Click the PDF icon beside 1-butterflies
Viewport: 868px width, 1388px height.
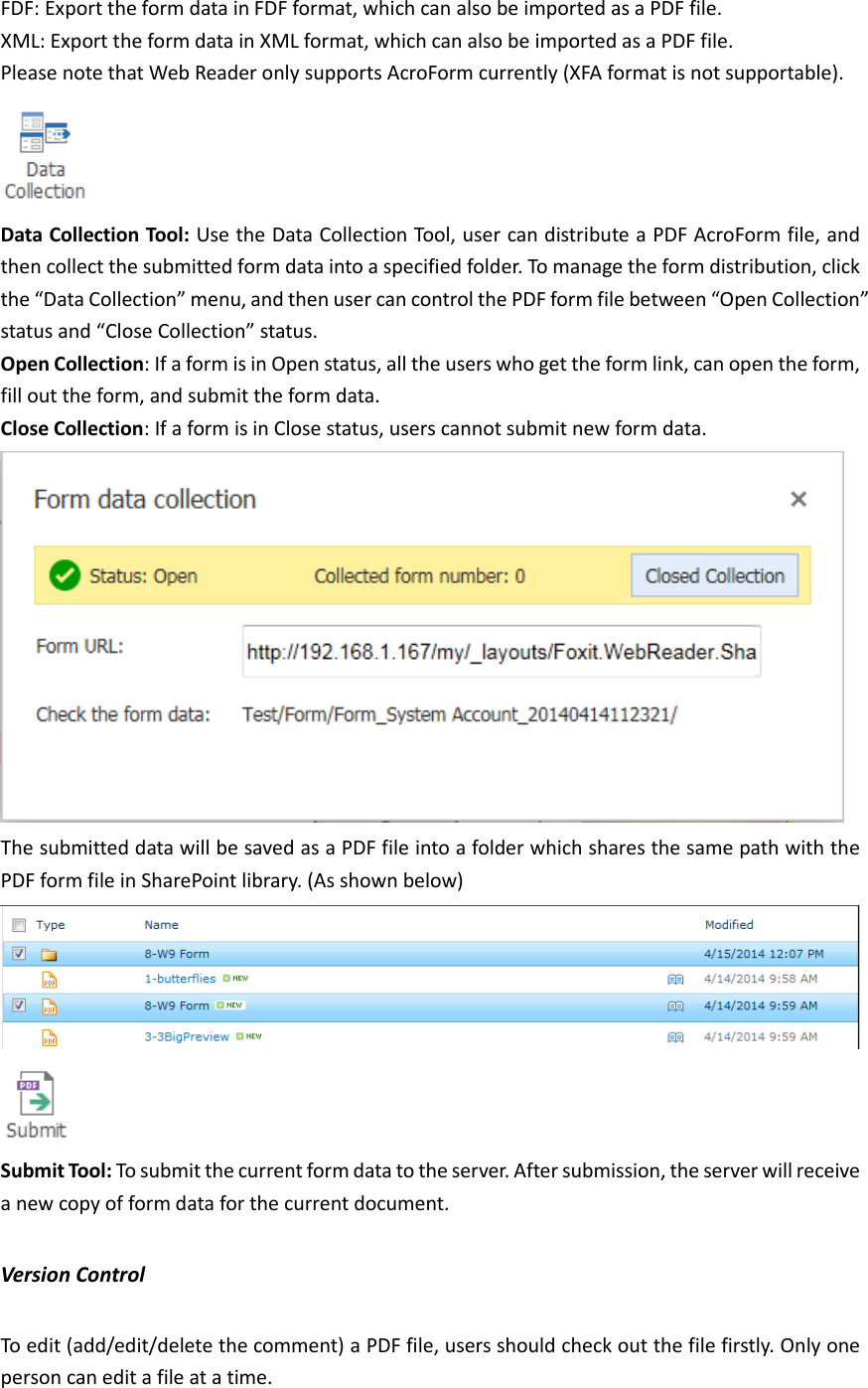point(49,979)
